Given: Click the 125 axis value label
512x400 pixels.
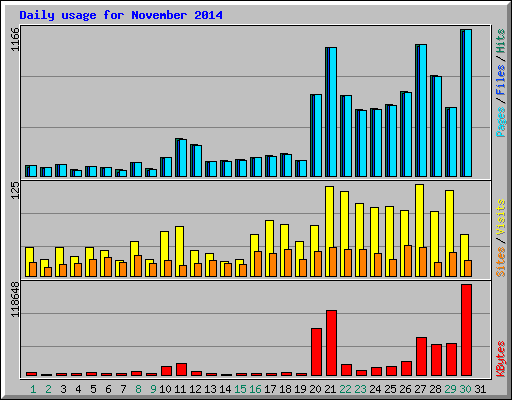Looking at the screenshot, I should 15,191.
